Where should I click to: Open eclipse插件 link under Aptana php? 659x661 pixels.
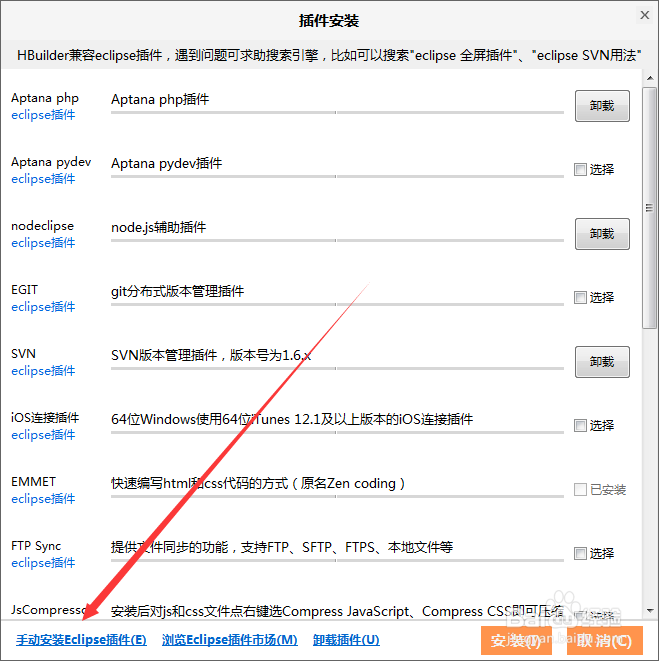[43, 115]
